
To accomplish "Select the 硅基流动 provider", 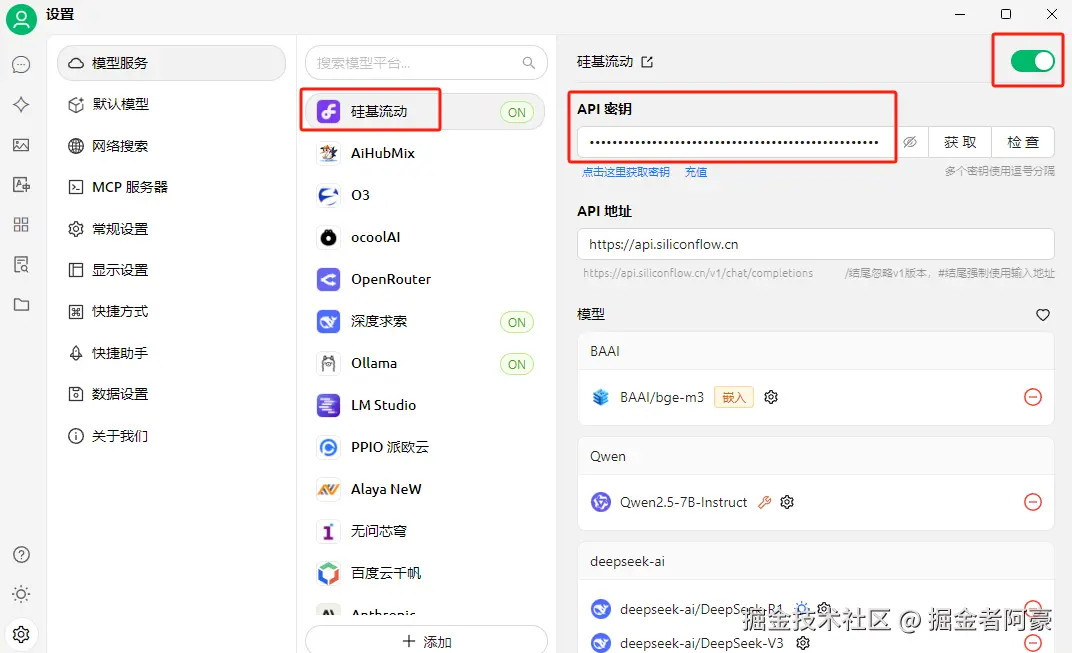I will click(x=425, y=111).
